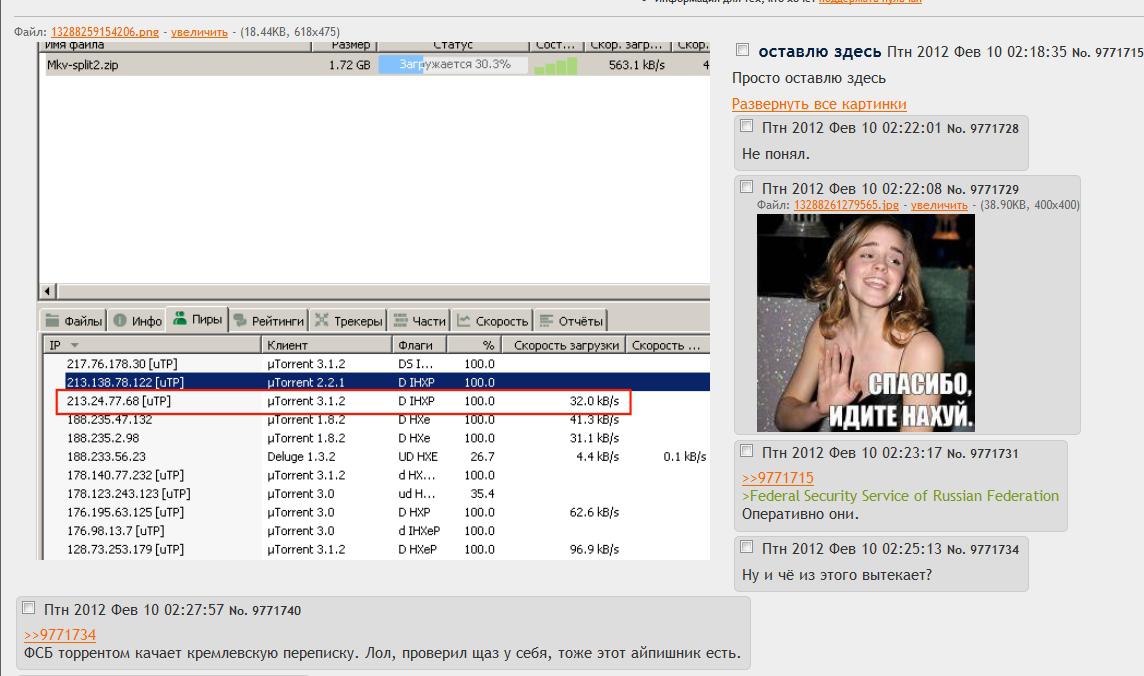
Task: Sort peers by % column header
Action: pos(474,345)
